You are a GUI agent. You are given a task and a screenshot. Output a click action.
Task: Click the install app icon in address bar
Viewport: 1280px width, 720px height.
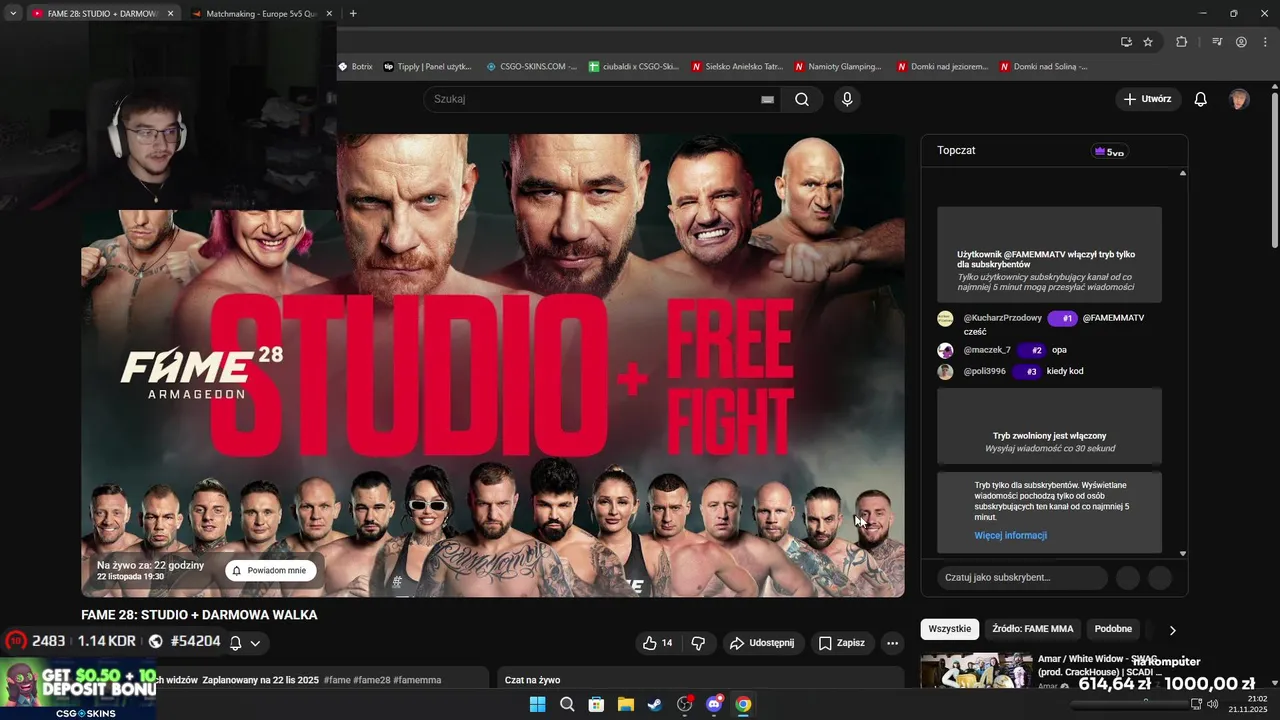click(x=1126, y=42)
